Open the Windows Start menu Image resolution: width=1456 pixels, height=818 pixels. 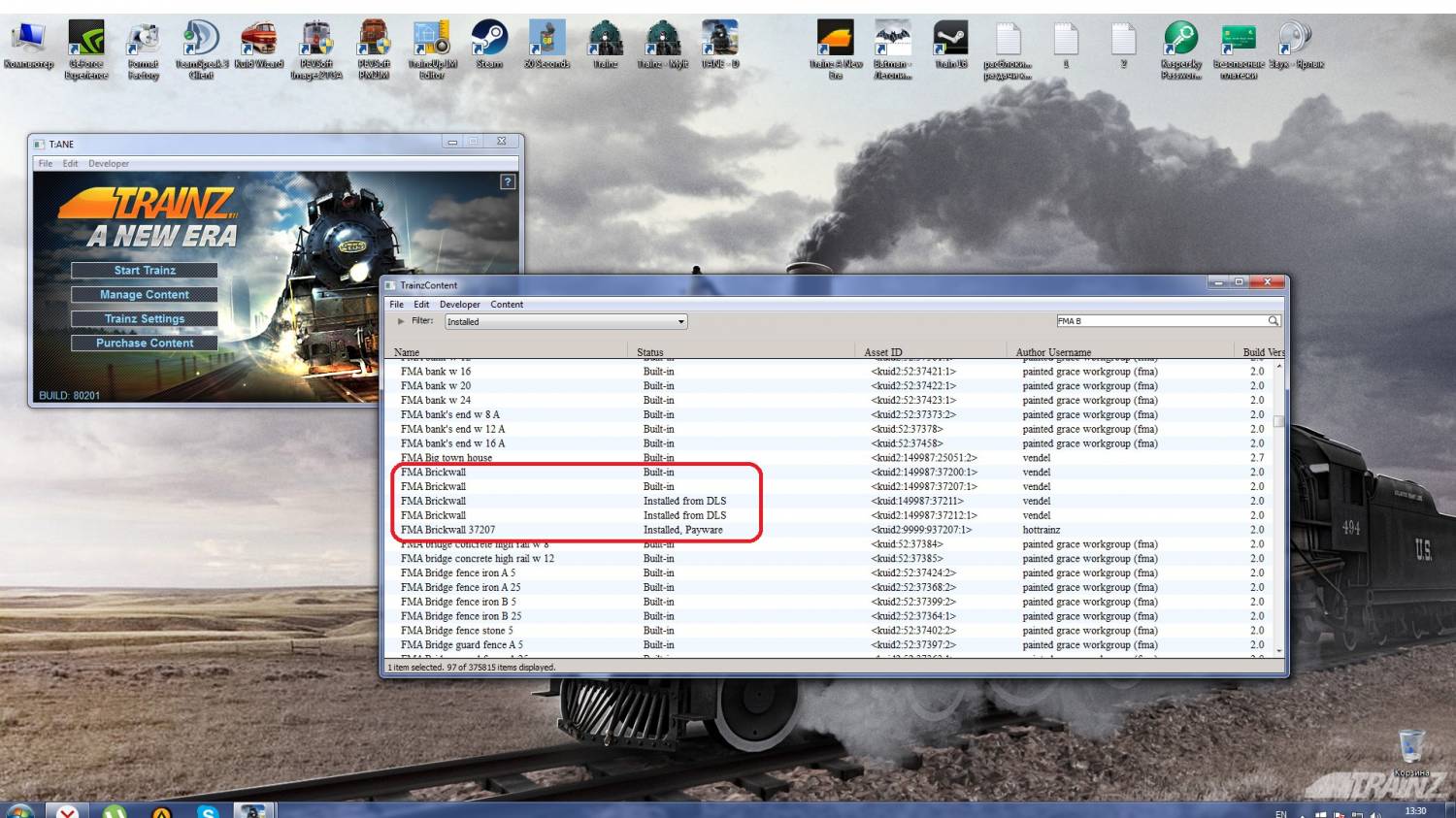tap(19, 810)
